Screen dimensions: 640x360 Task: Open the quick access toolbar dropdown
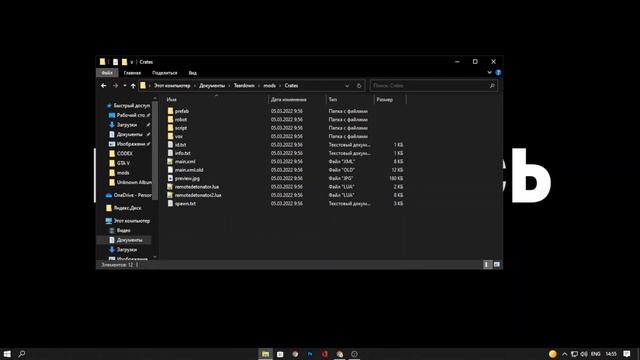tap(131, 62)
